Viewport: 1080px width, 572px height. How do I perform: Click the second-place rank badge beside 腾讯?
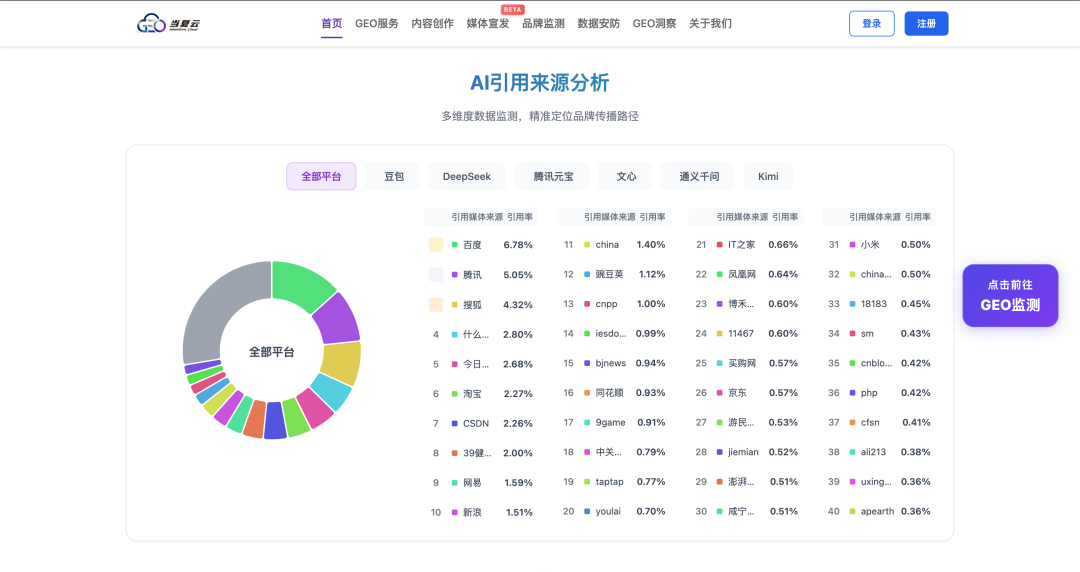pos(436,275)
